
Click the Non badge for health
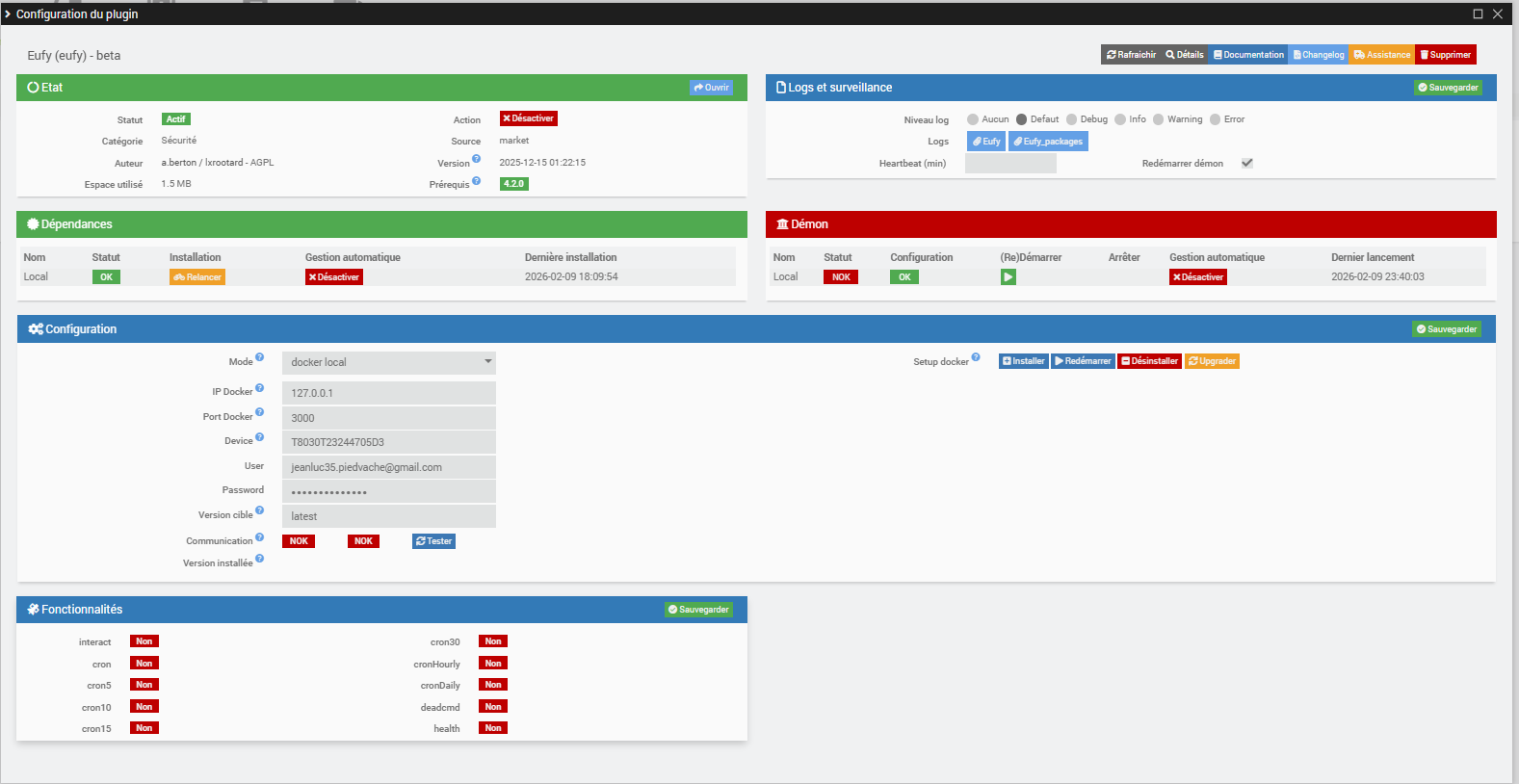point(493,728)
